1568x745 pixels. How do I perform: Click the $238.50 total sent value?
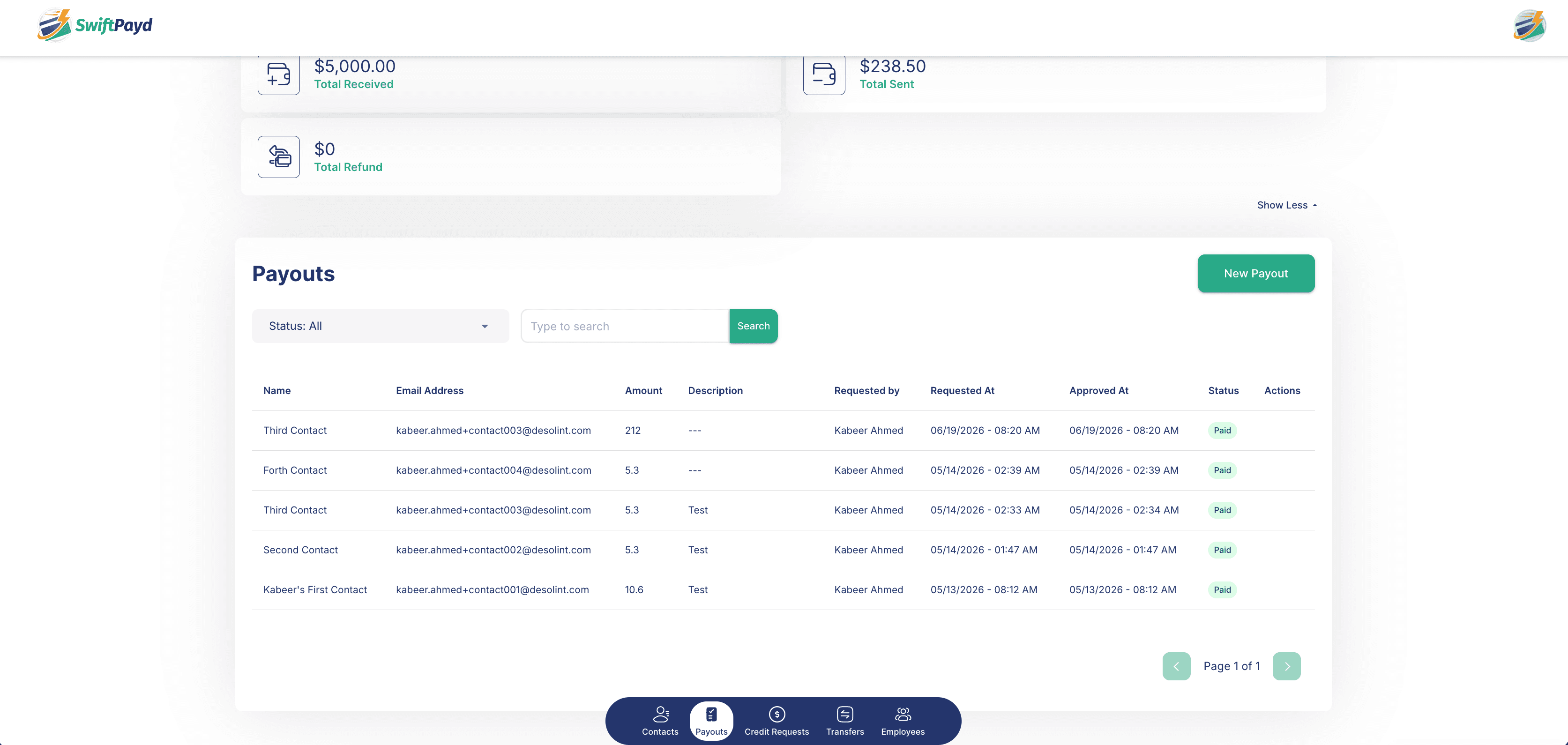[892, 67]
